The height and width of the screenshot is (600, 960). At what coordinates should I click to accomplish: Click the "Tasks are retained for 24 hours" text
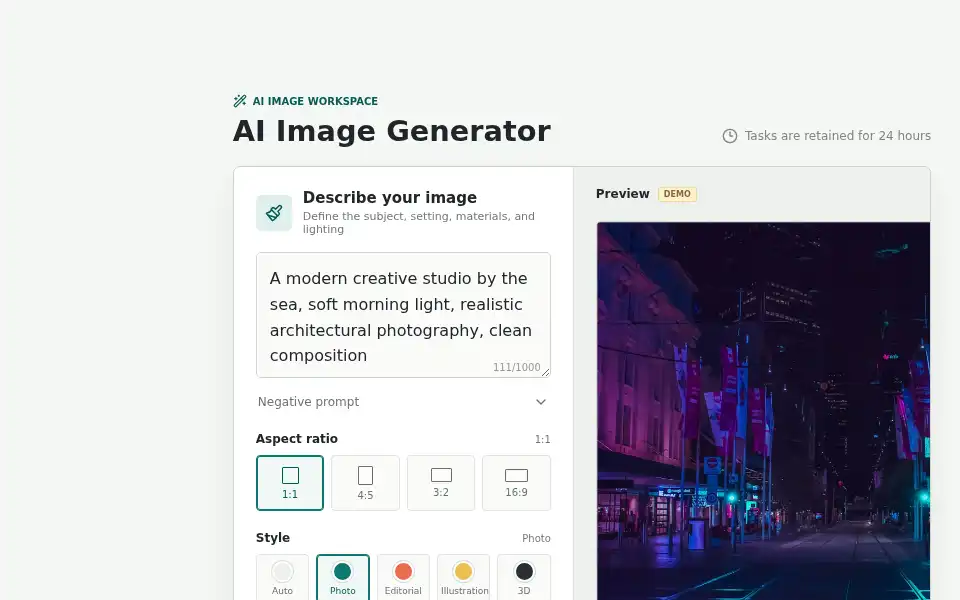pyautogui.click(x=838, y=136)
